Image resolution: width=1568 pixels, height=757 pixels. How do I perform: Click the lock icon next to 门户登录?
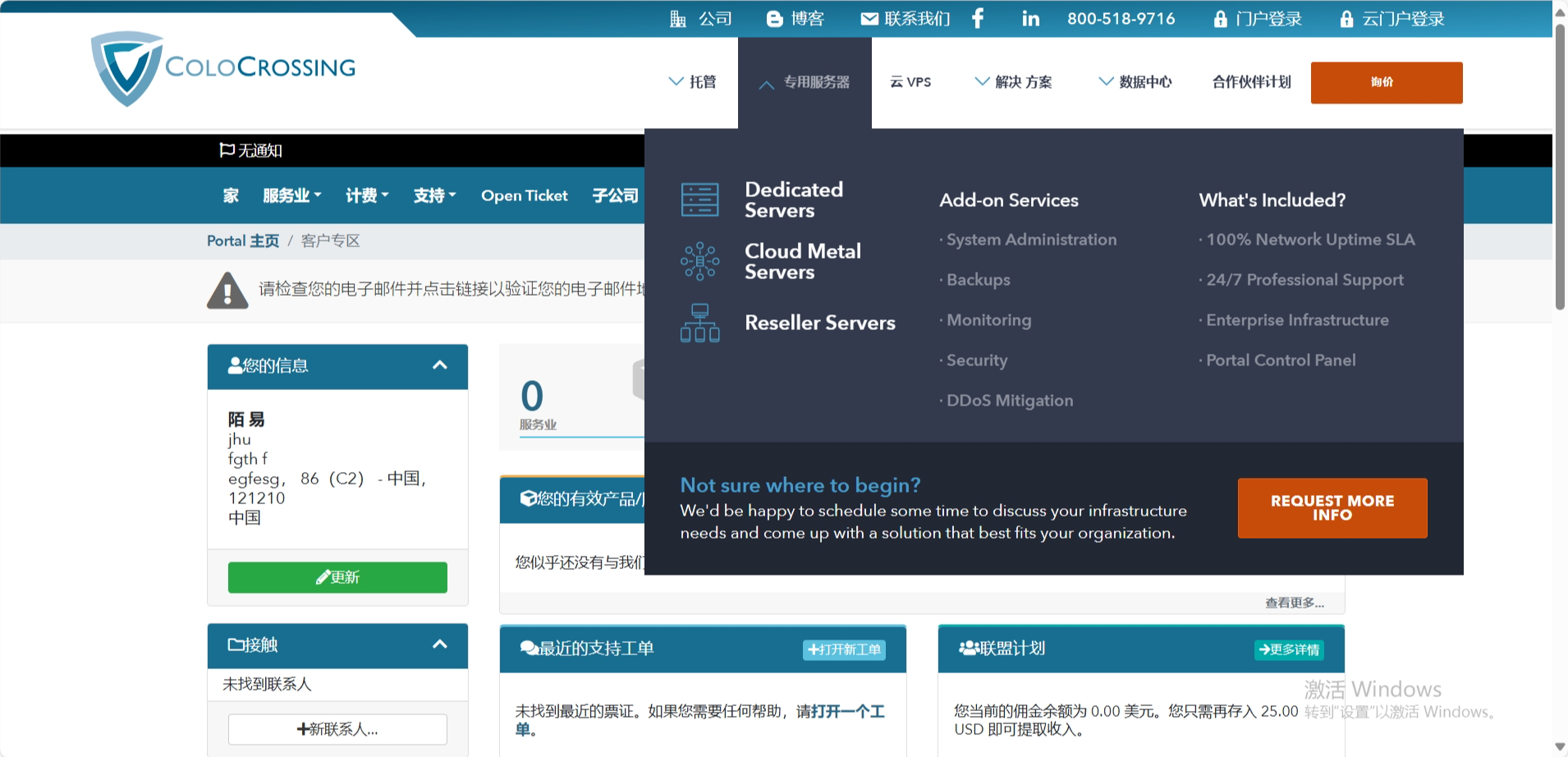coord(1220,18)
